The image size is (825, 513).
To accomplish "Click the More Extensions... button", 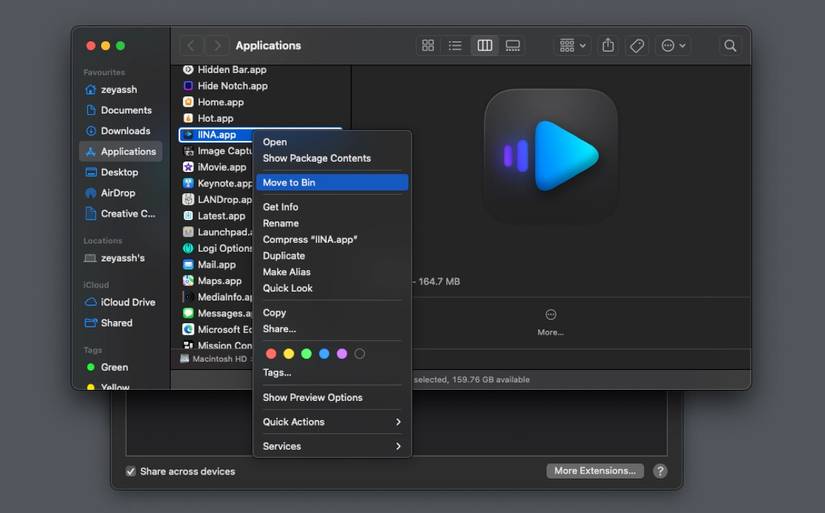I will (595, 471).
